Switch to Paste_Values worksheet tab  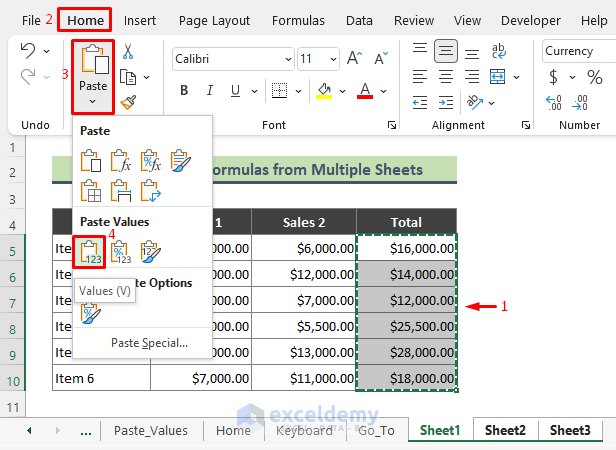[151, 430]
